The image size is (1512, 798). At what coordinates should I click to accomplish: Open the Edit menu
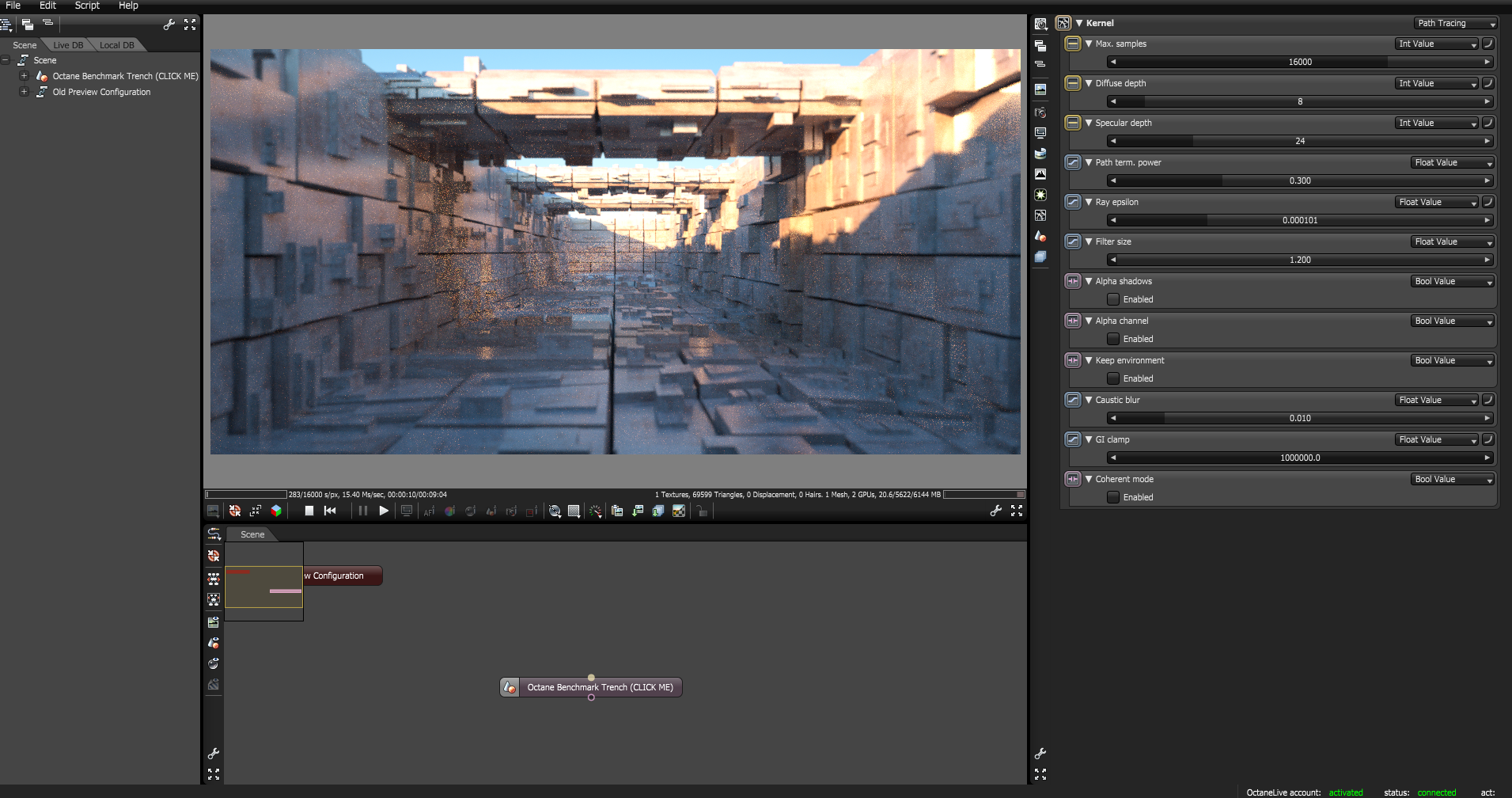pos(47,6)
